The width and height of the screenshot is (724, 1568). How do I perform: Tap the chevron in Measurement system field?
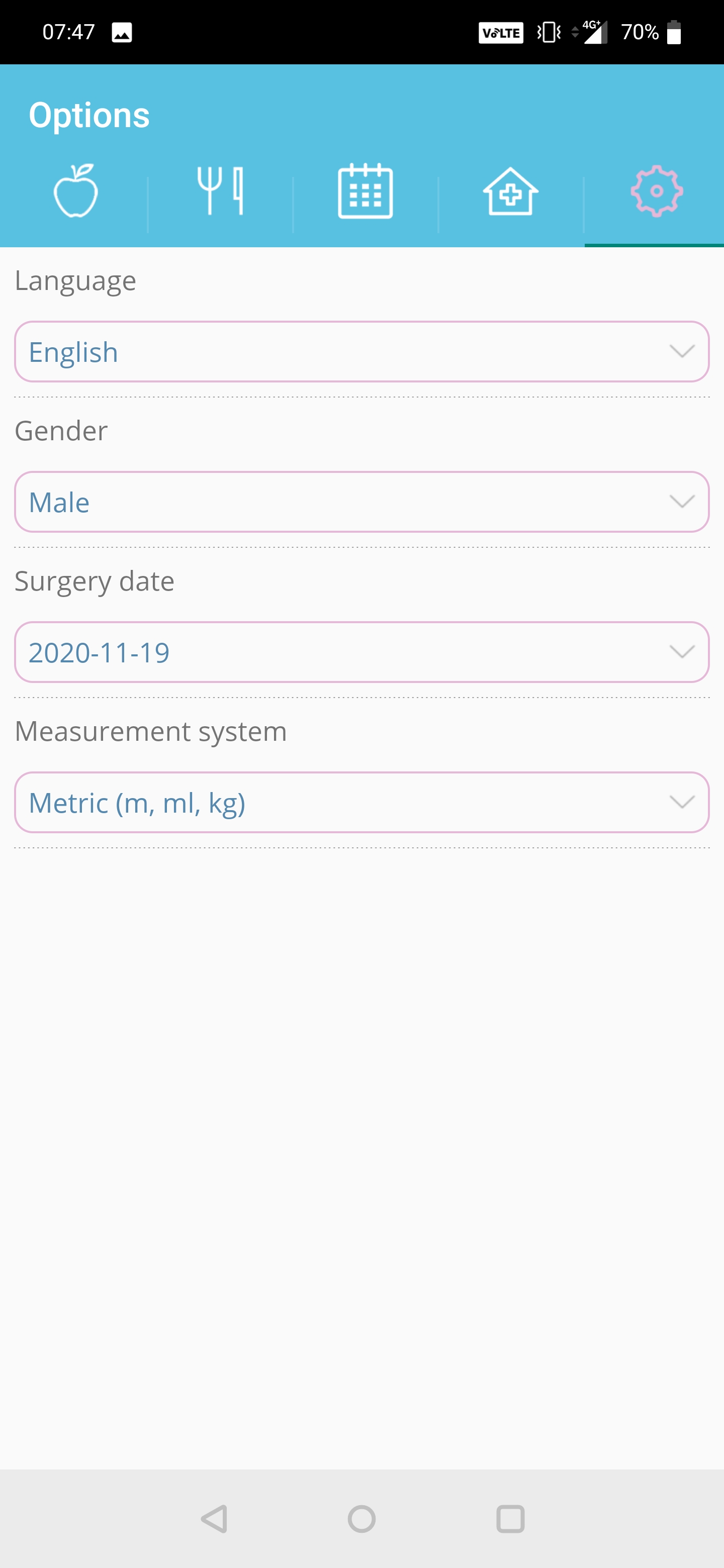[681, 802]
